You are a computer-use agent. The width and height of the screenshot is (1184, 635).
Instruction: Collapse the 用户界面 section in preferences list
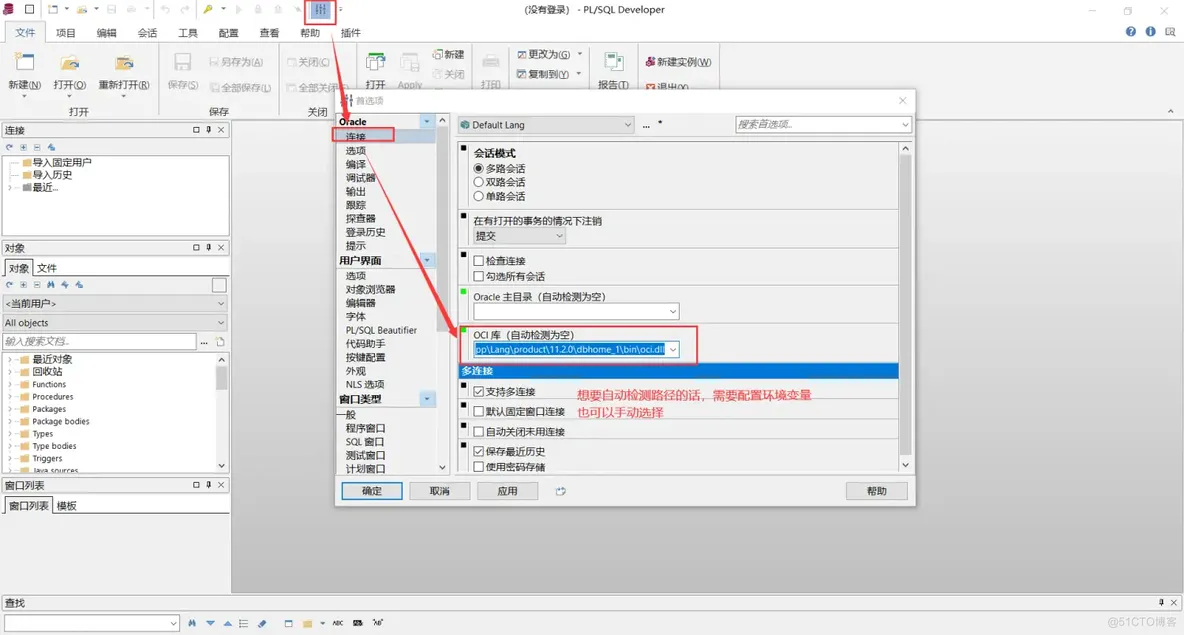tap(427, 260)
